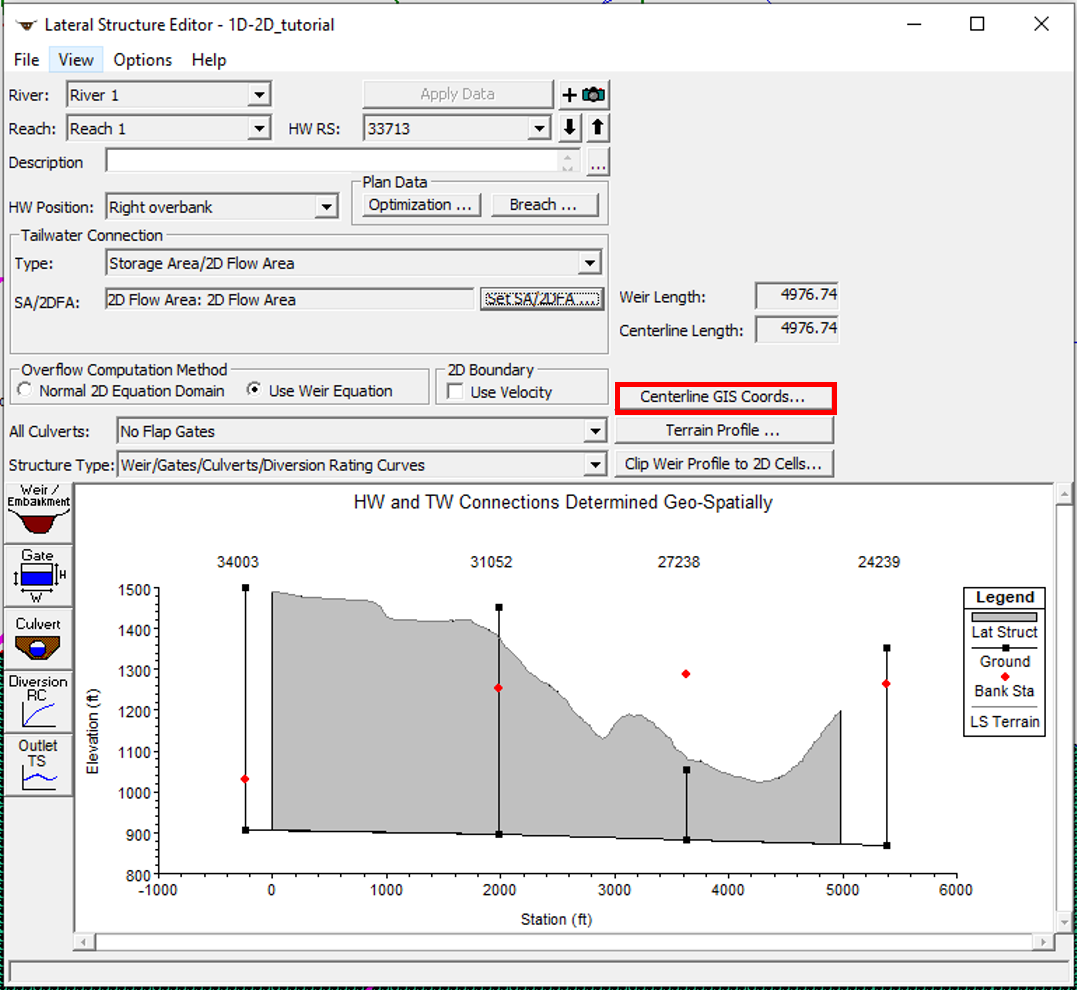Go to next downstream river station arrow

point(570,128)
